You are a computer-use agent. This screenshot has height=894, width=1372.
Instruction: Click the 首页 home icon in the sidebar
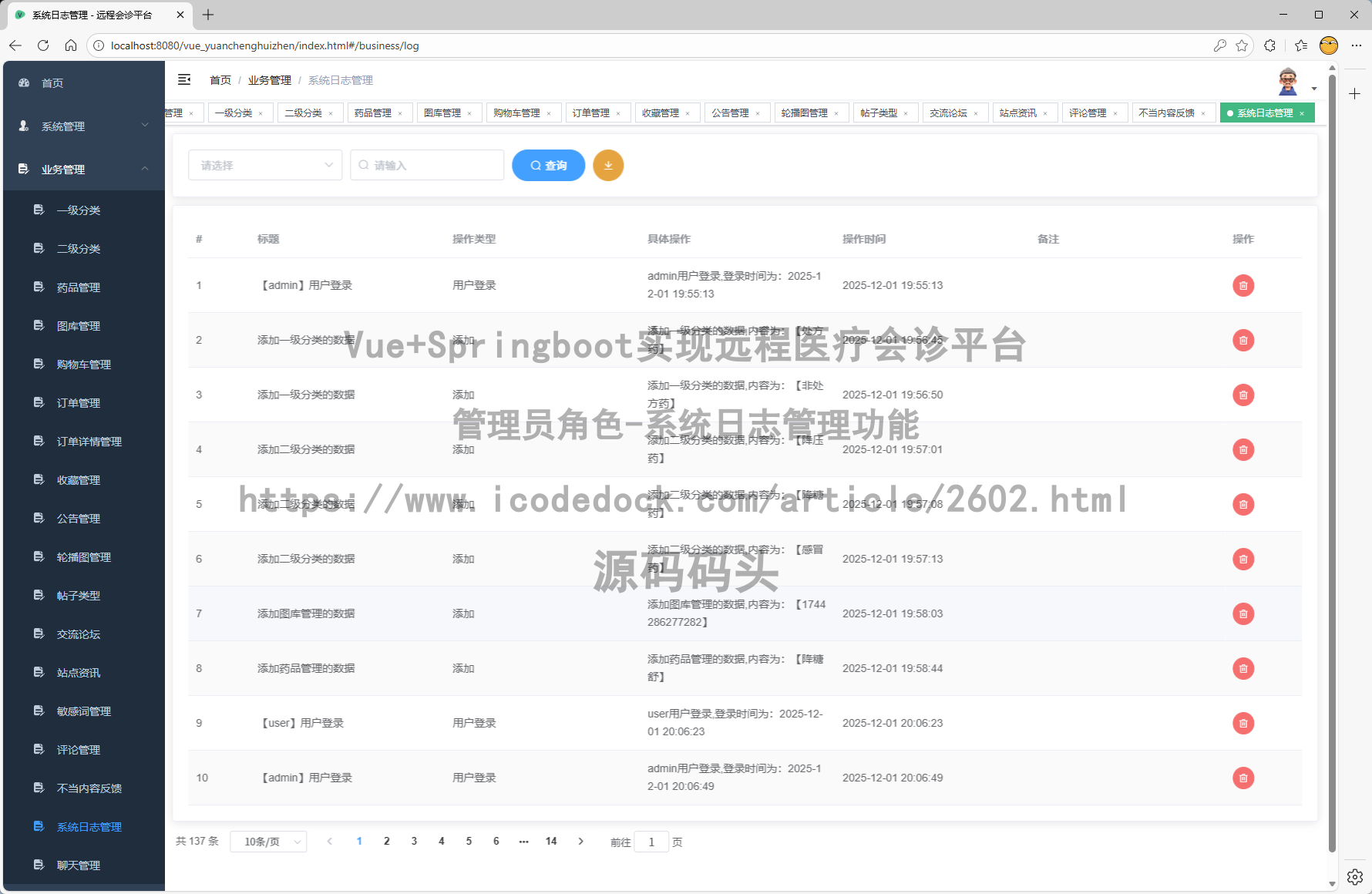pos(24,82)
